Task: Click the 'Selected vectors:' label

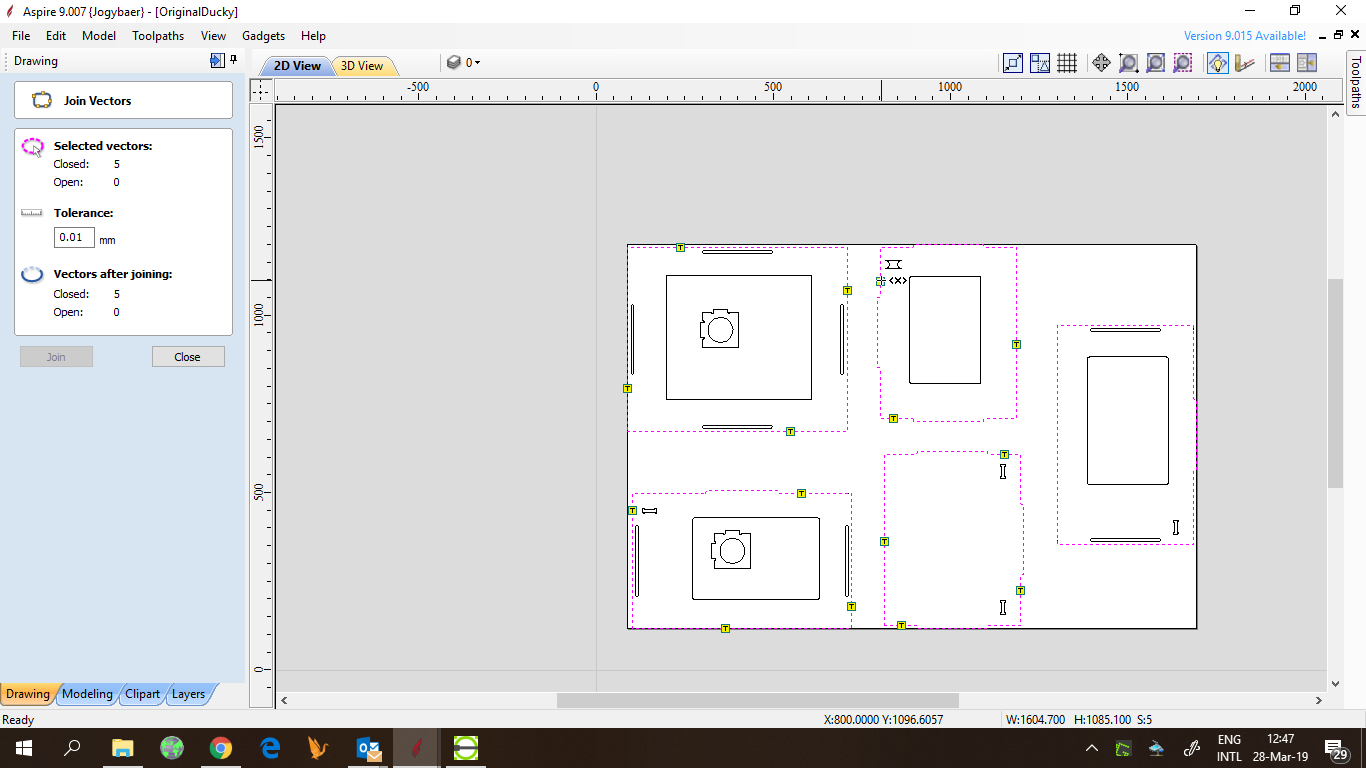Action: tap(103, 146)
